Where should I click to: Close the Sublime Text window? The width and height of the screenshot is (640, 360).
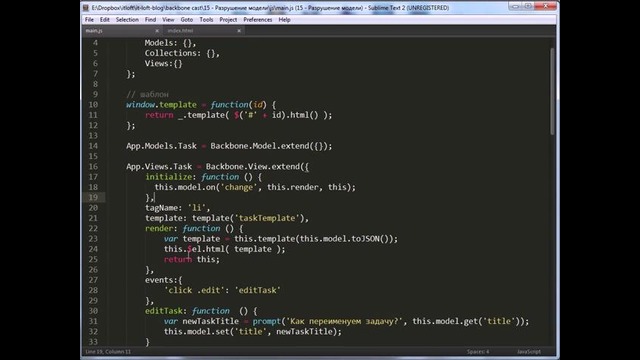546,6
